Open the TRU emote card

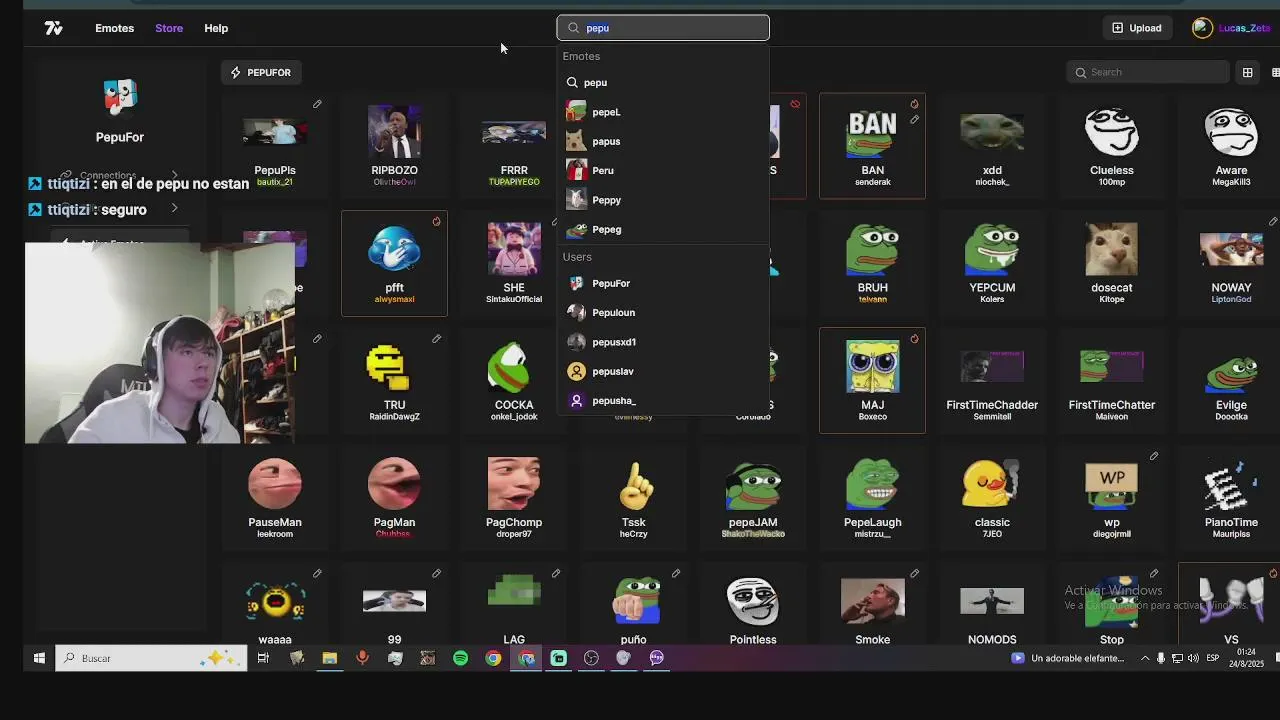(x=394, y=380)
